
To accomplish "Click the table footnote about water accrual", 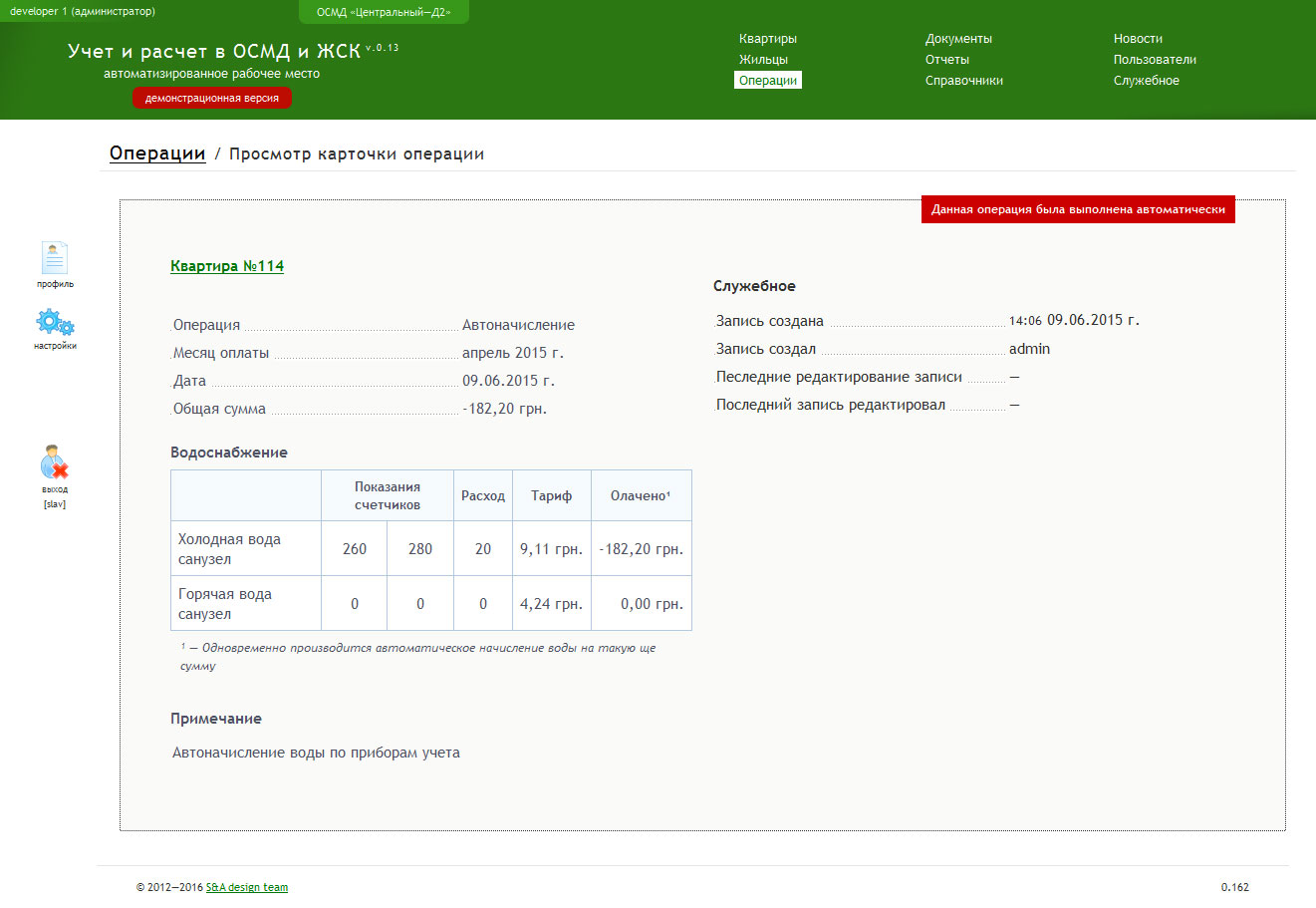I will (418, 657).
